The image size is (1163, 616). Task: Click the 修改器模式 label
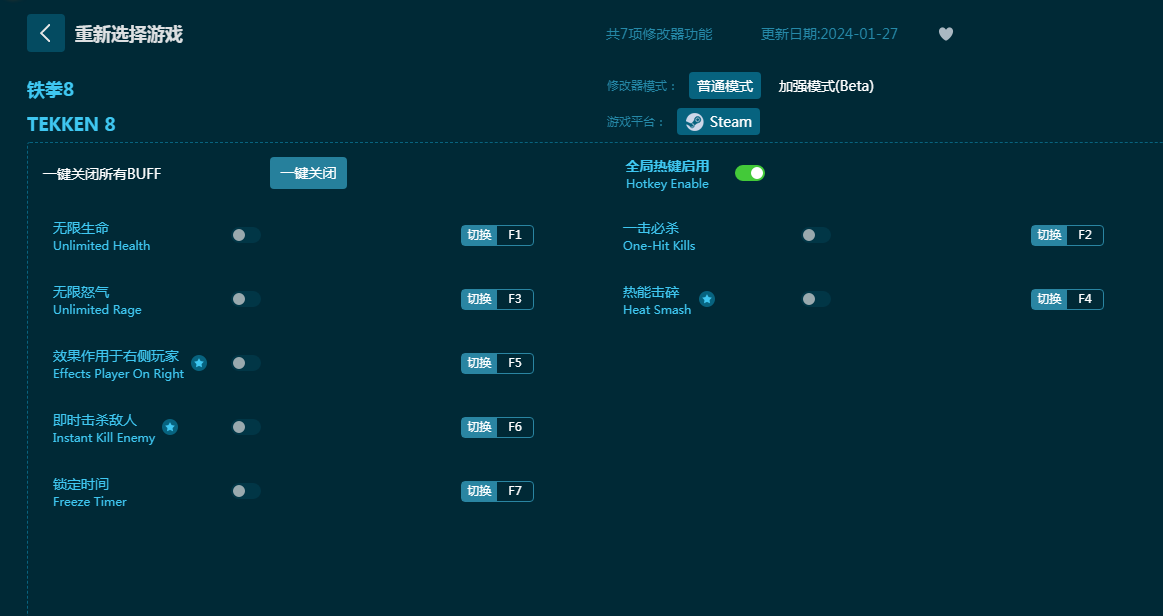642,86
